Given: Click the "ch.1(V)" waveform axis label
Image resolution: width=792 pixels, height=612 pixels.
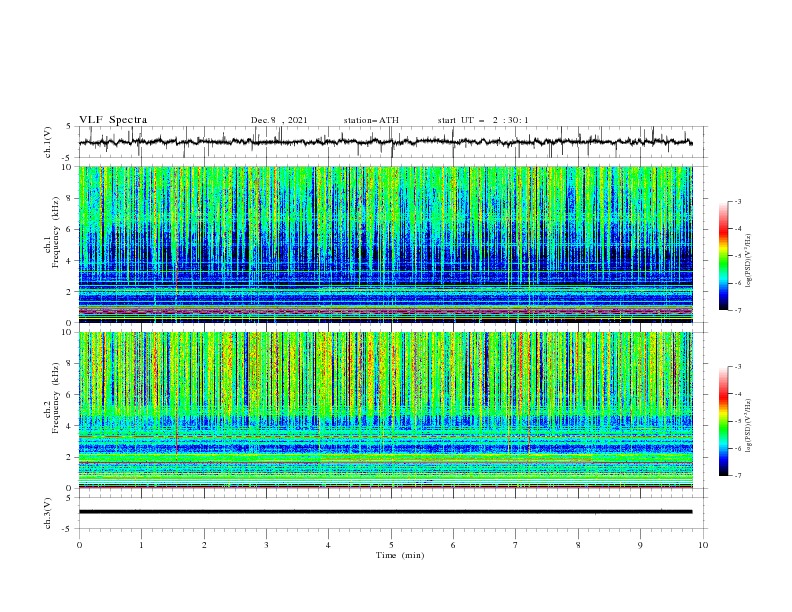Looking at the screenshot, I should pos(48,142).
